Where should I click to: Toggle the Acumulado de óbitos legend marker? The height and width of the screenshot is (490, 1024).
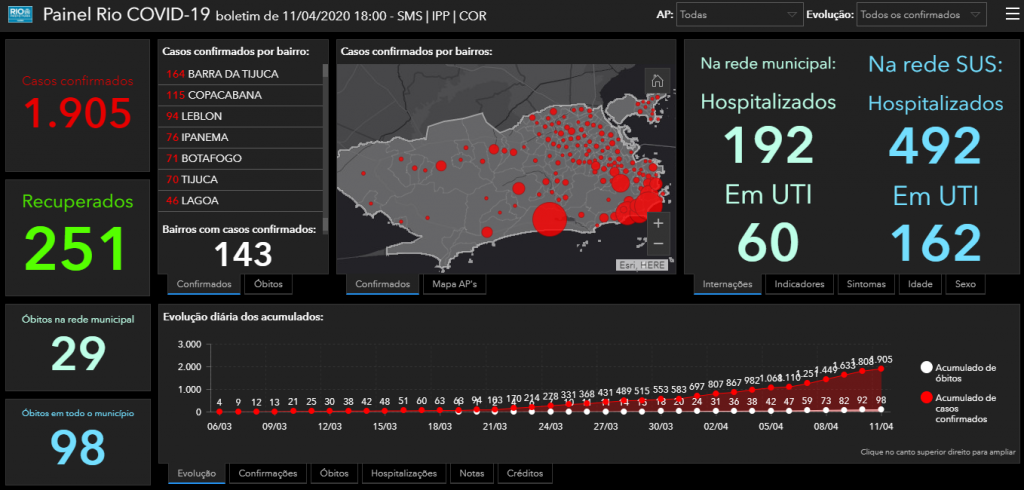point(927,368)
